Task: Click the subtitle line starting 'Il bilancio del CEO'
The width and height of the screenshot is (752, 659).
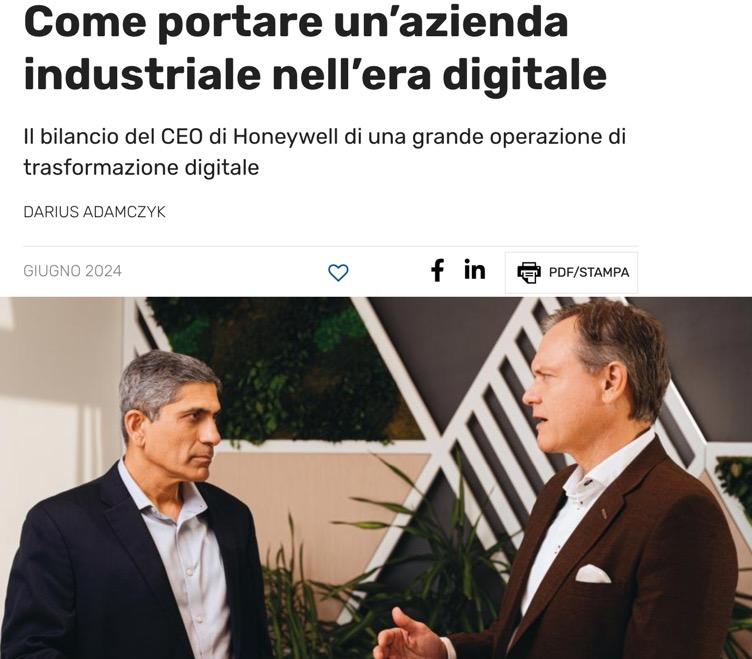Action: pyautogui.click(x=325, y=137)
